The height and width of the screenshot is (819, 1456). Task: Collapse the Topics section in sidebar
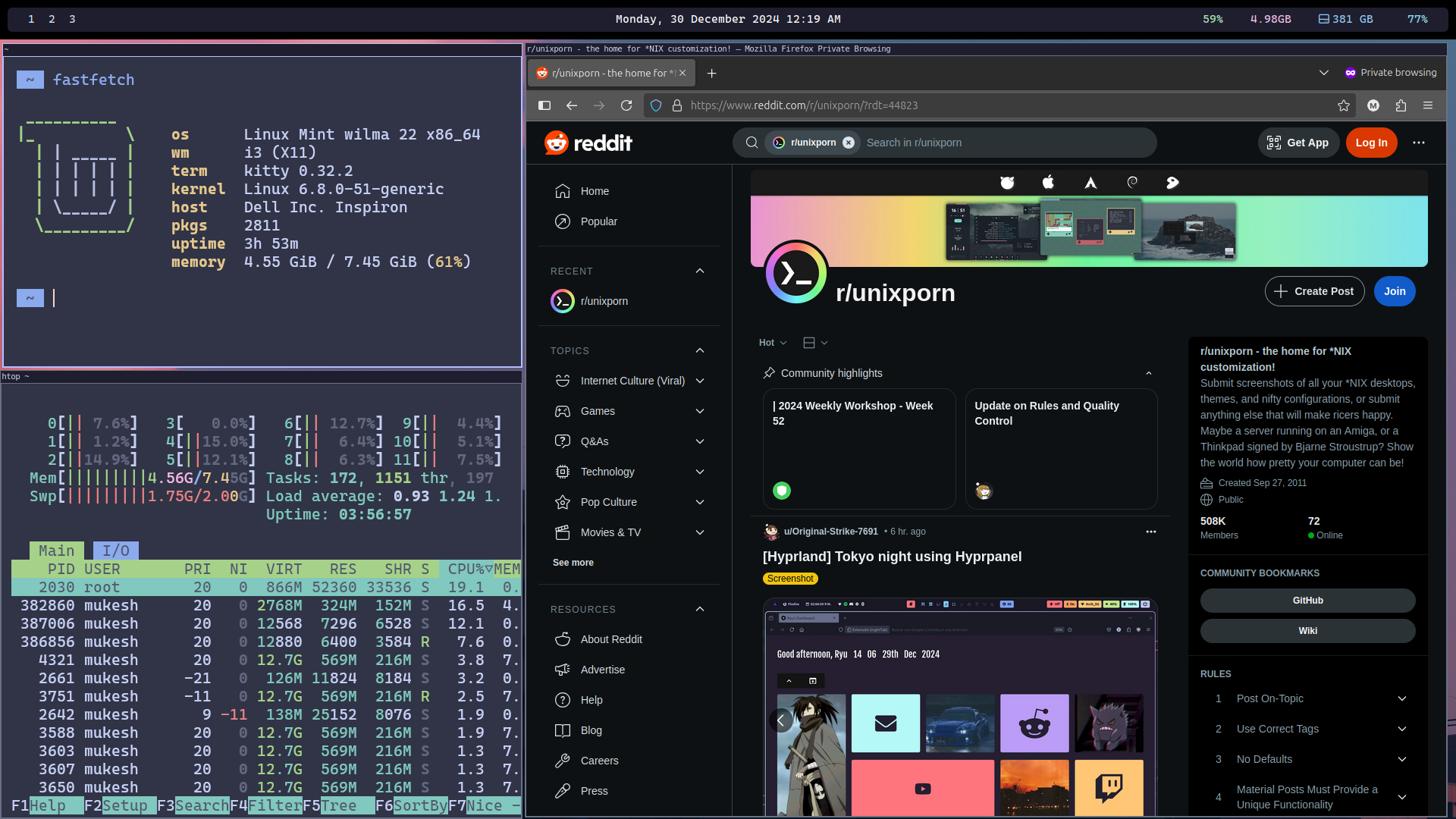pos(700,351)
